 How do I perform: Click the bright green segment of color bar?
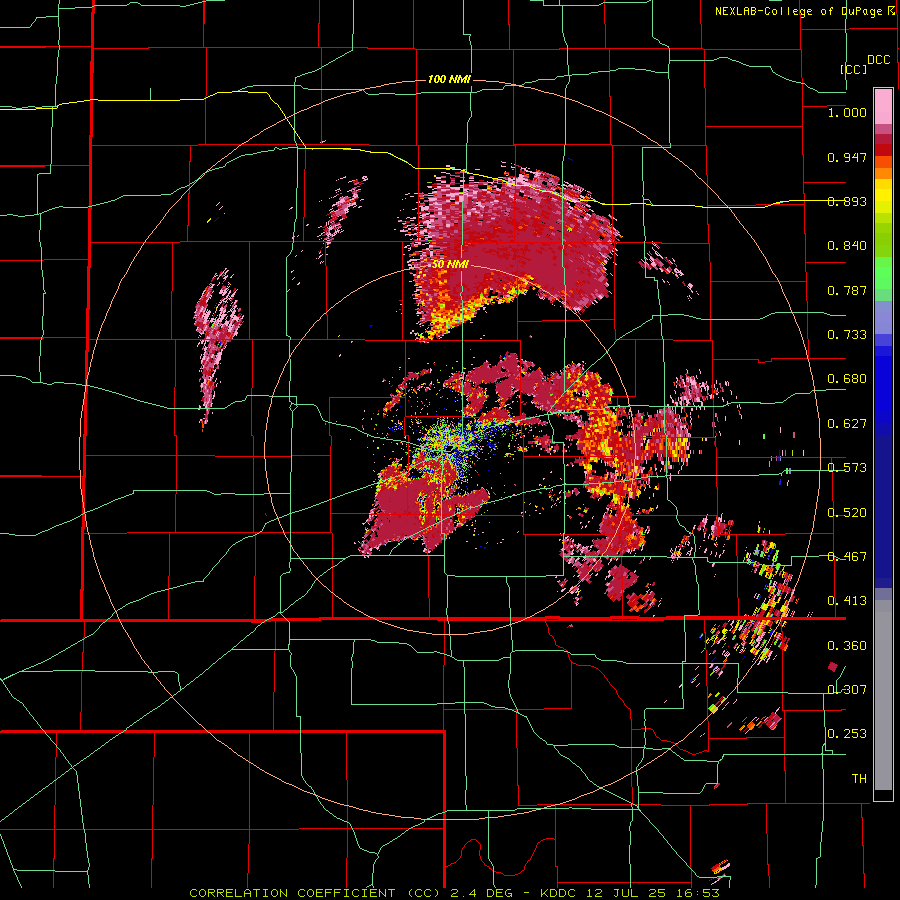point(883,273)
